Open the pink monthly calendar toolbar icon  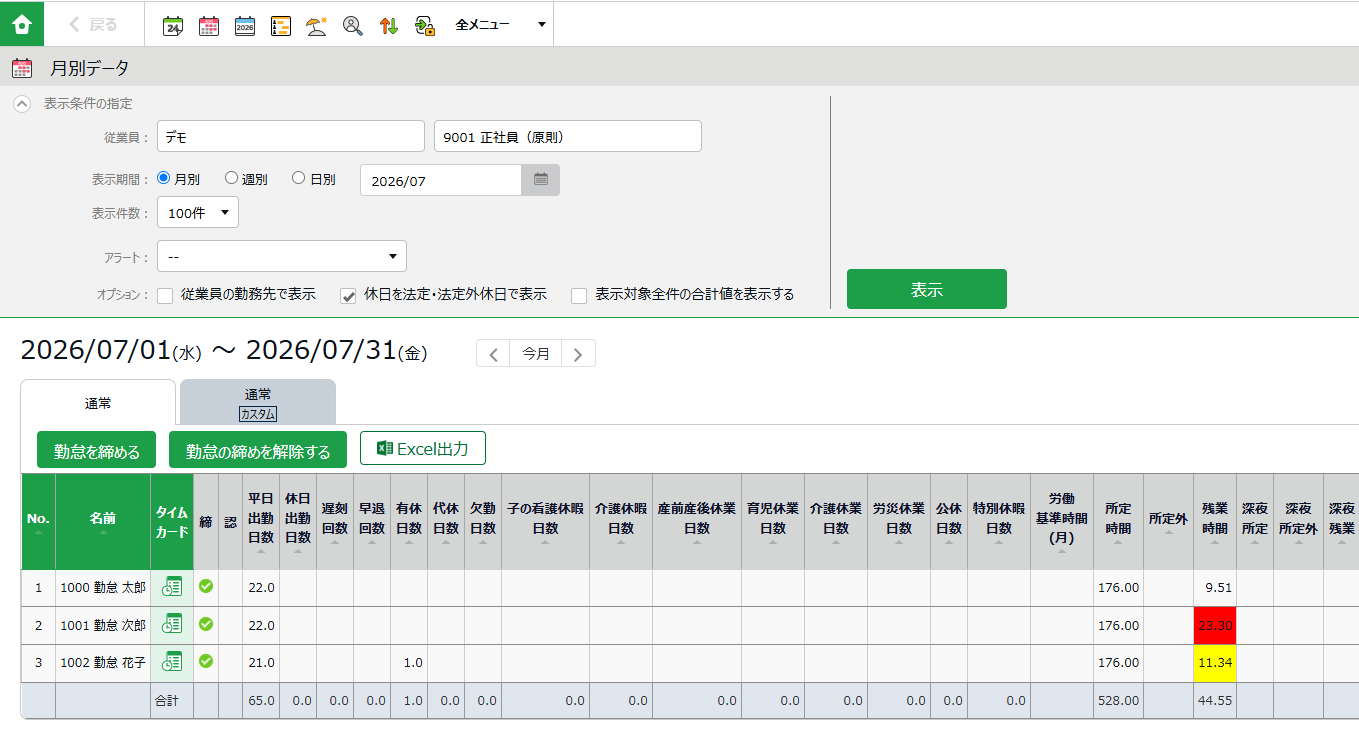click(x=209, y=26)
